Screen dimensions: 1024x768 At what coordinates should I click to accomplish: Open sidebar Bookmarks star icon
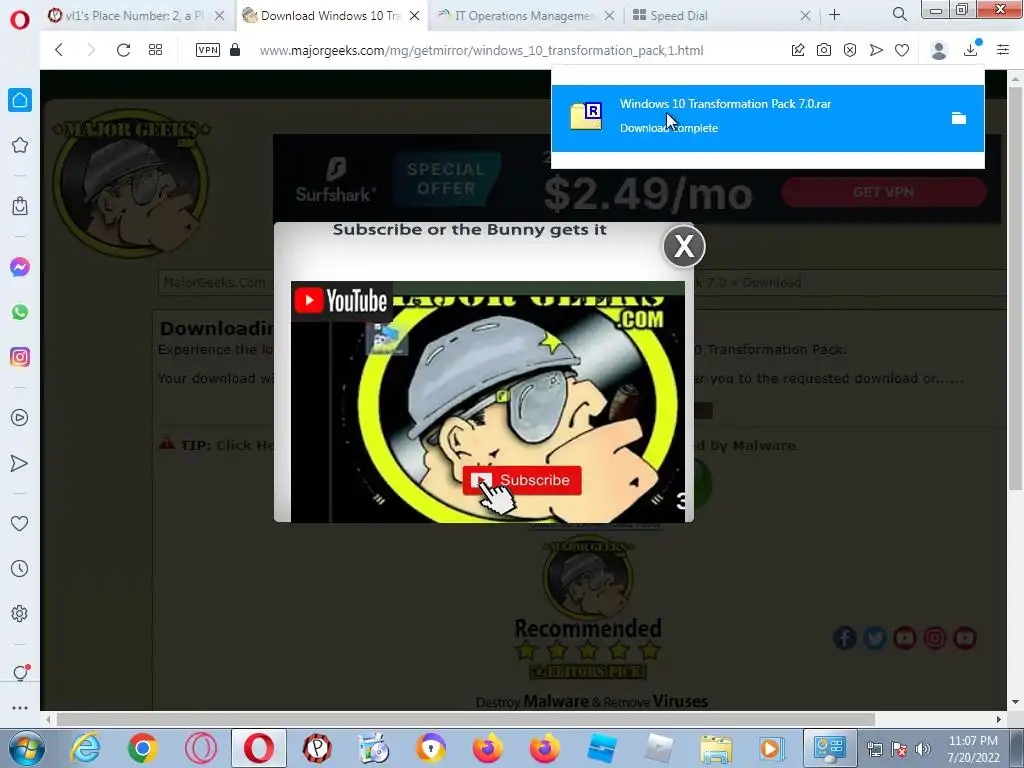click(x=20, y=145)
